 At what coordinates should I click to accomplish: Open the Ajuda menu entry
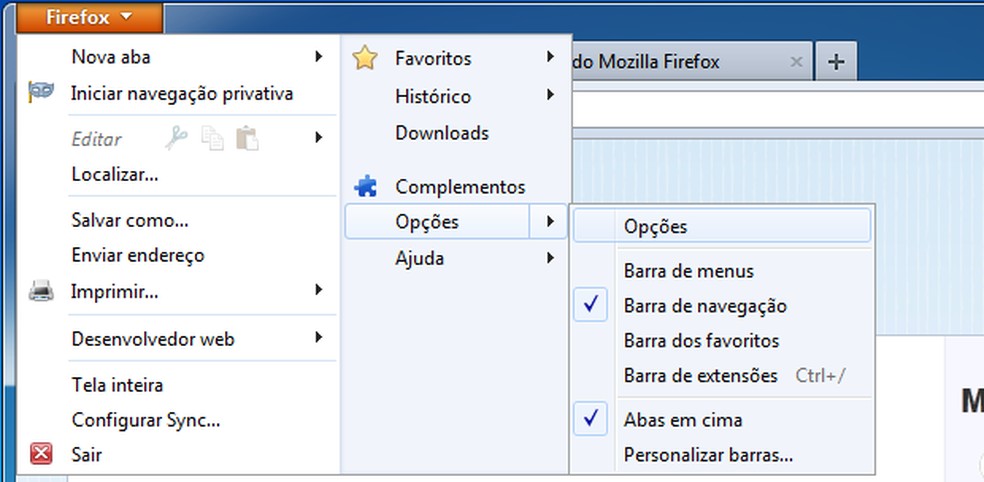click(419, 258)
